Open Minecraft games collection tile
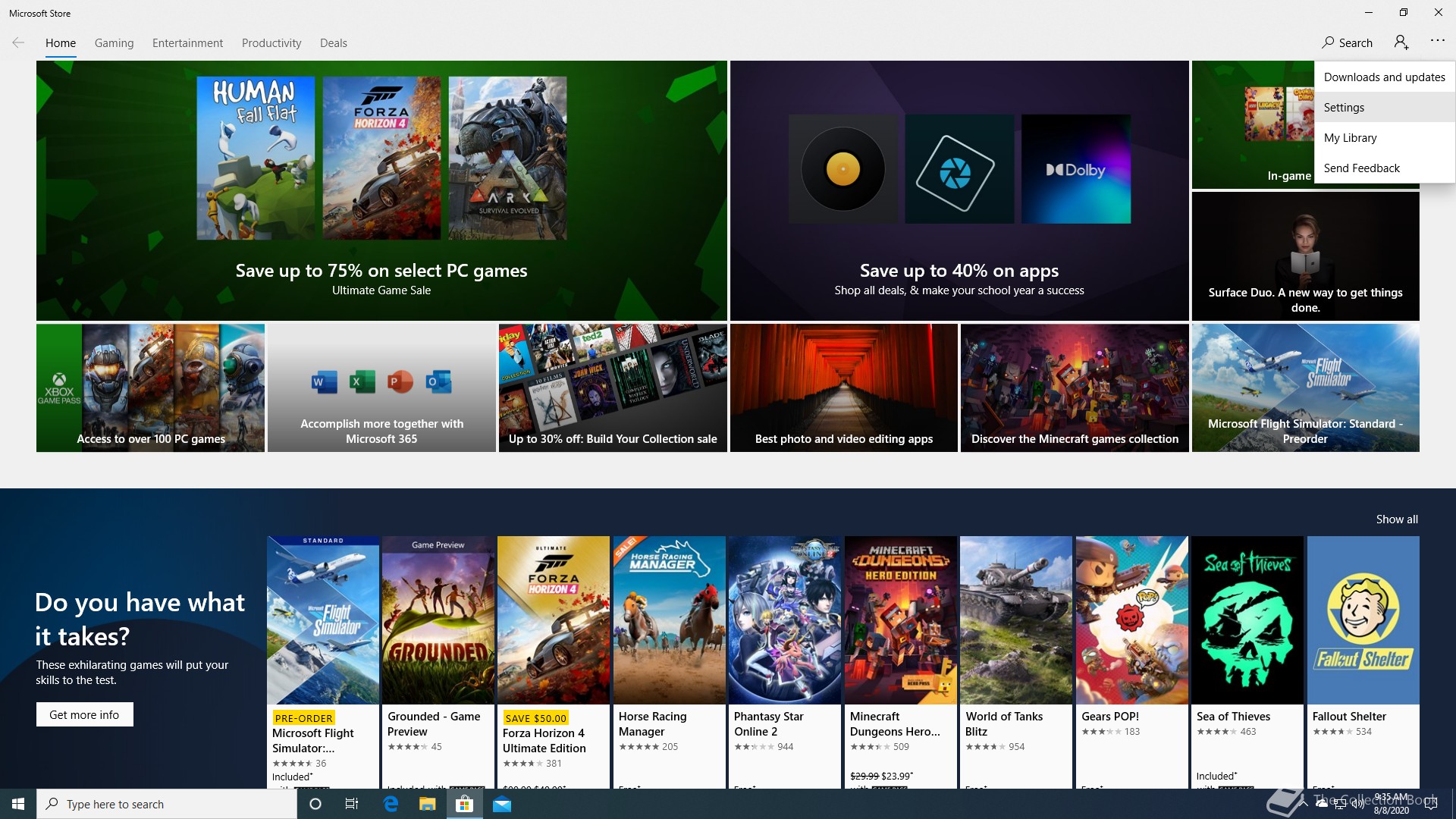This screenshot has height=819, width=1456. click(x=1075, y=388)
